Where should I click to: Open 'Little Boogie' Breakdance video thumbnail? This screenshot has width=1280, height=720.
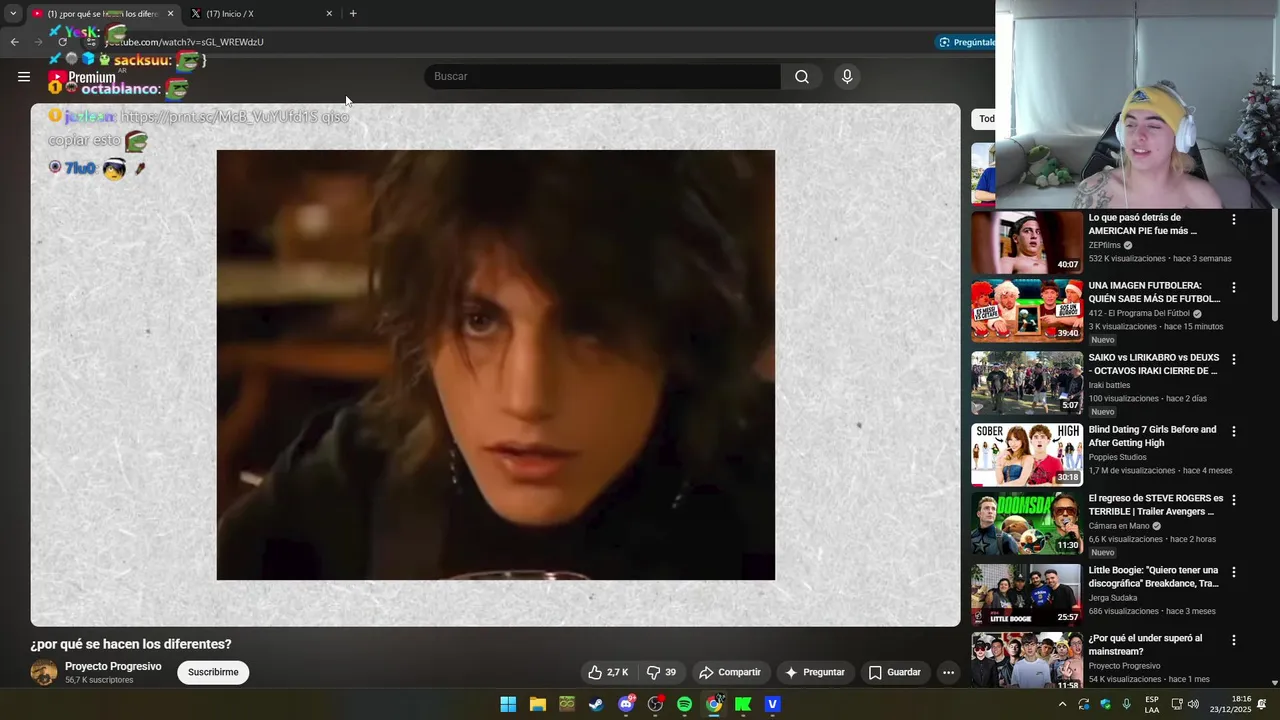coord(1027,595)
